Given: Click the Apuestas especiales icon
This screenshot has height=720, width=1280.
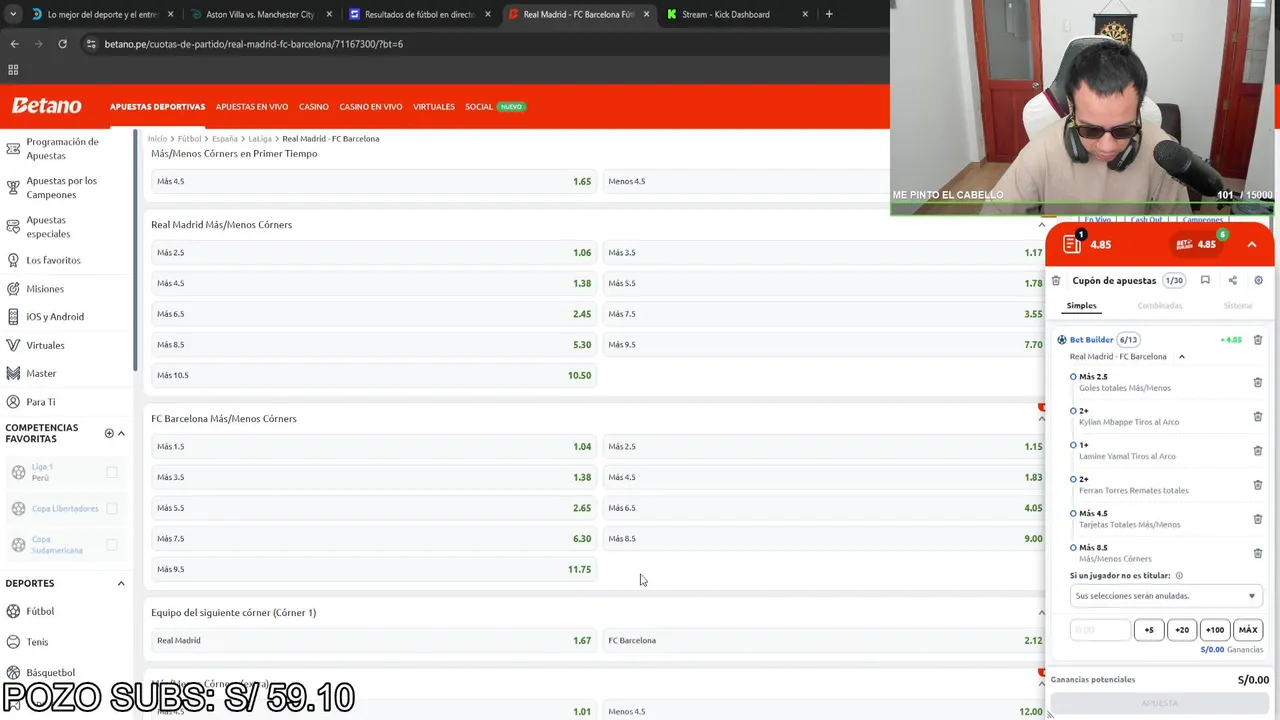Looking at the screenshot, I should click(x=13, y=227).
